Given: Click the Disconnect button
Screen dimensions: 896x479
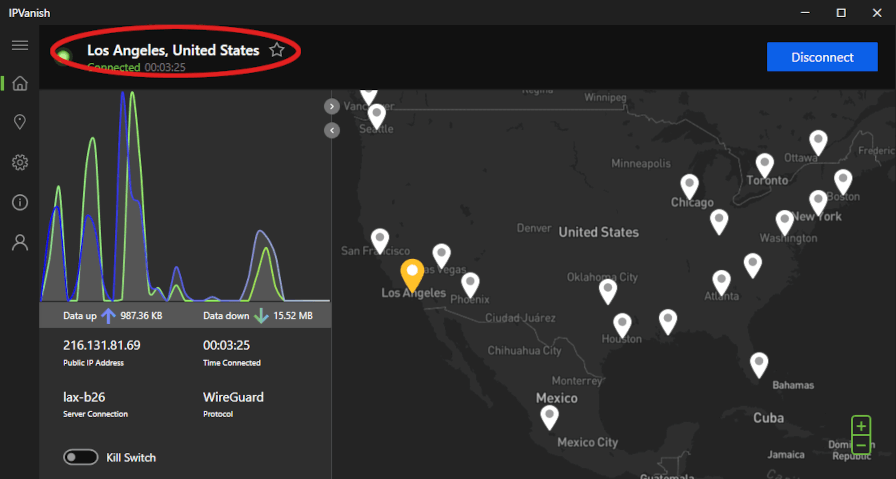Looking at the screenshot, I should pos(822,57).
